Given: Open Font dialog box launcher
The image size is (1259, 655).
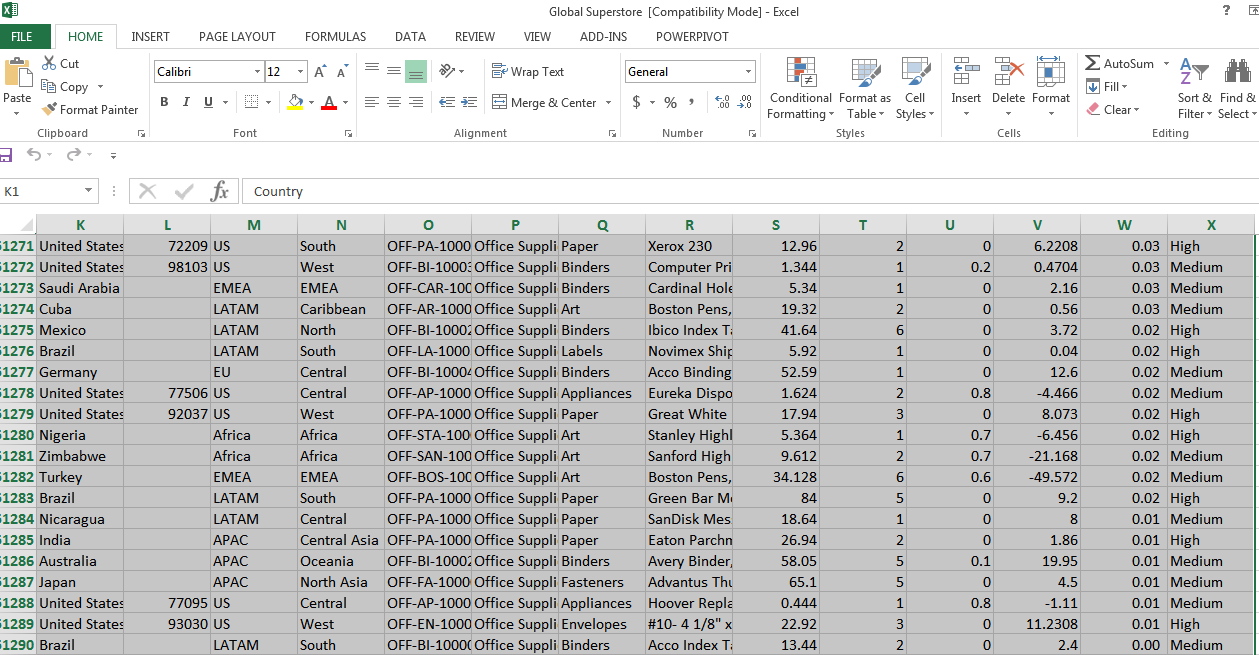Looking at the screenshot, I should pos(348,133).
